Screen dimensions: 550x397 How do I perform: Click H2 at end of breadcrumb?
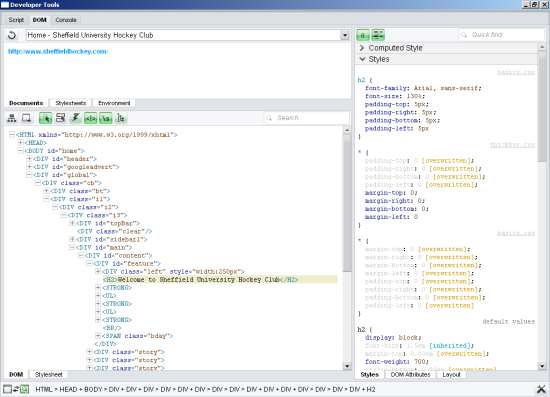(x=371, y=389)
